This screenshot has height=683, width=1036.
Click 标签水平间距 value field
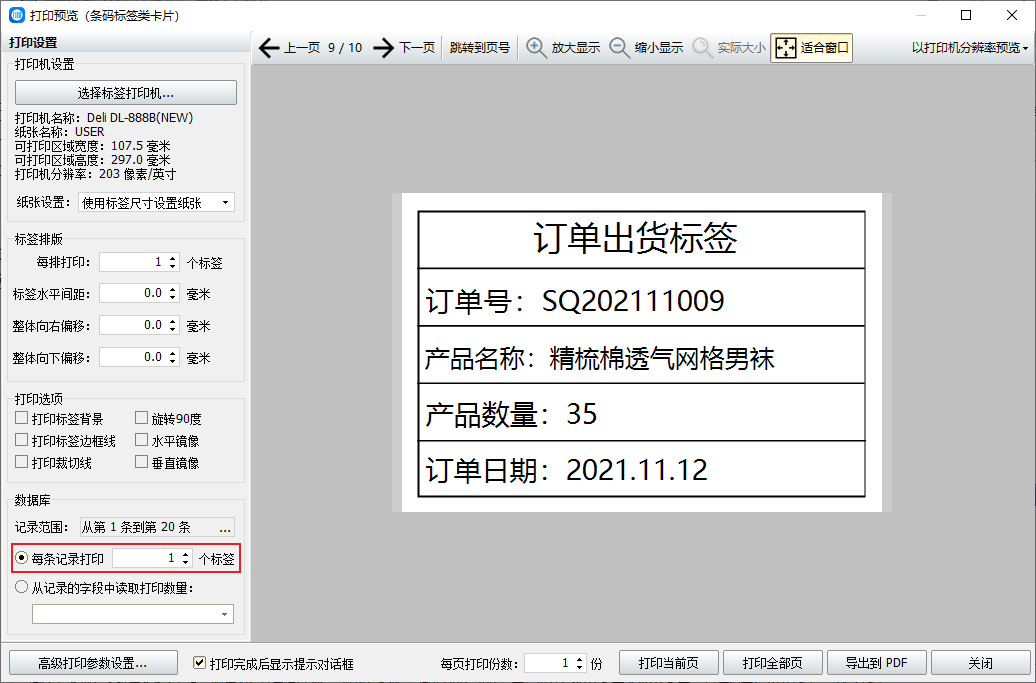click(131, 293)
